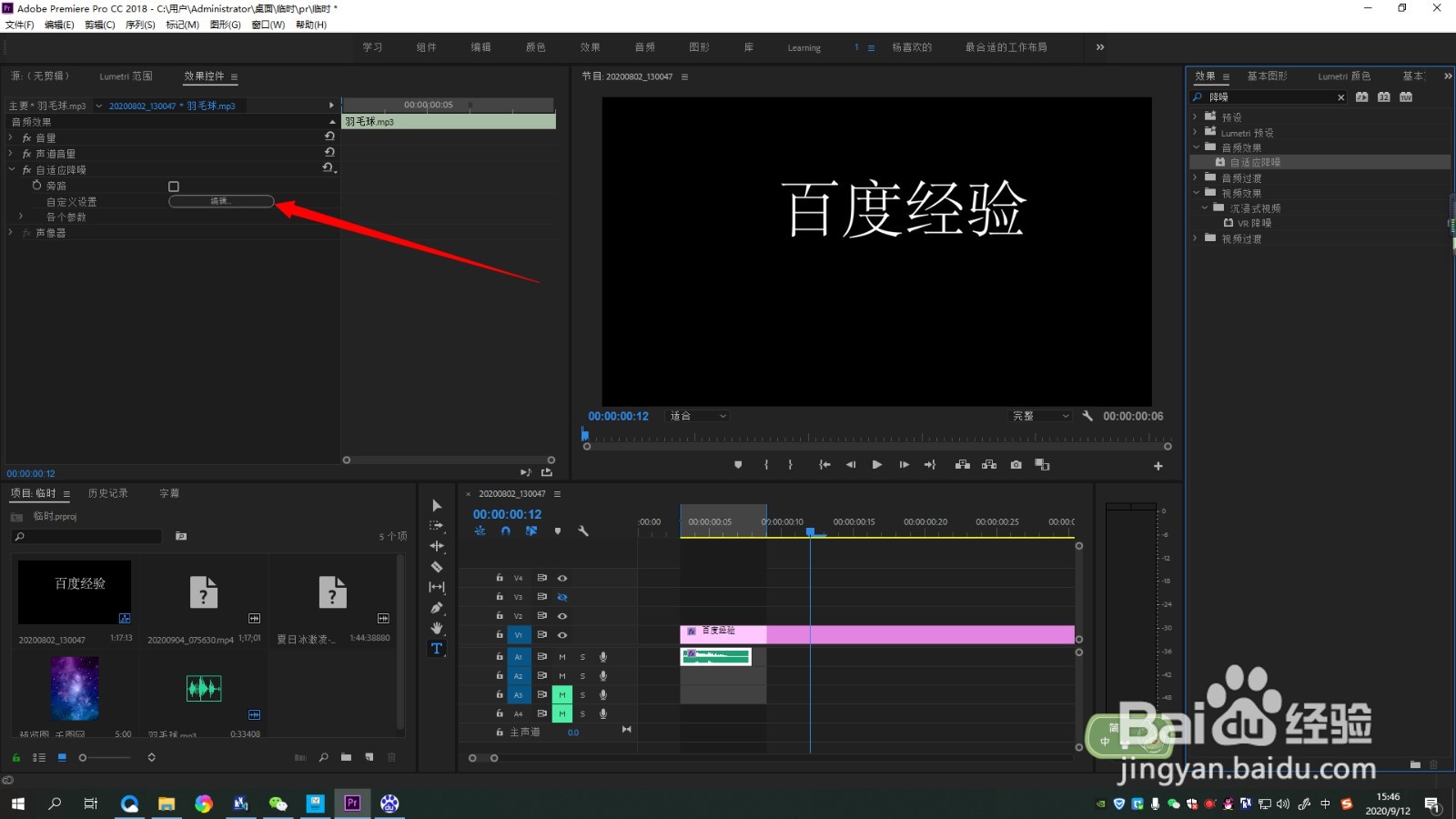Toggle the 旁路 bypass checkbox
This screenshot has width=1456, height=819.
174,186
